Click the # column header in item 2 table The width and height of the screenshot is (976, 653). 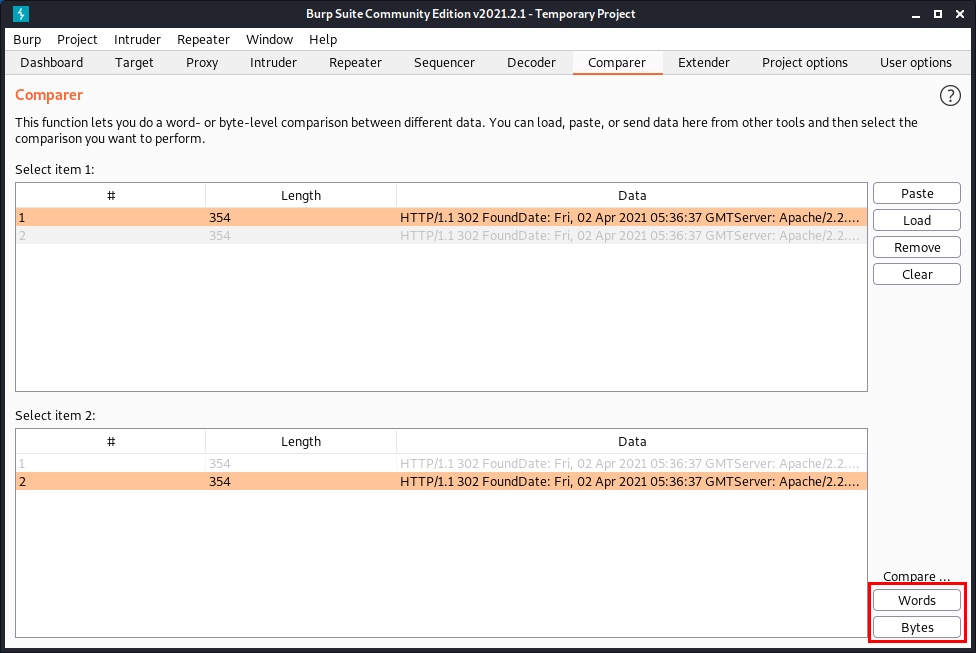tap(111, 441)
